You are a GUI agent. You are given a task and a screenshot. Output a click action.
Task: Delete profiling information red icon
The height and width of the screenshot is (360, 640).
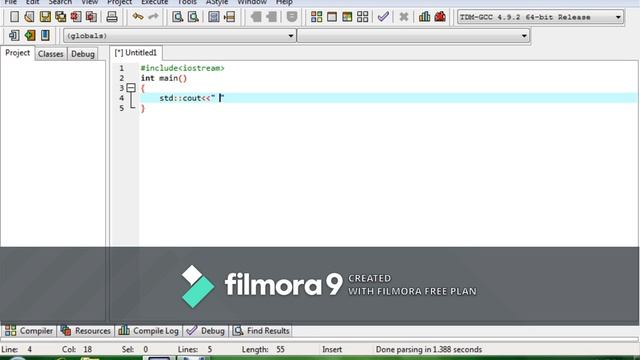click(x=440, y=17)
